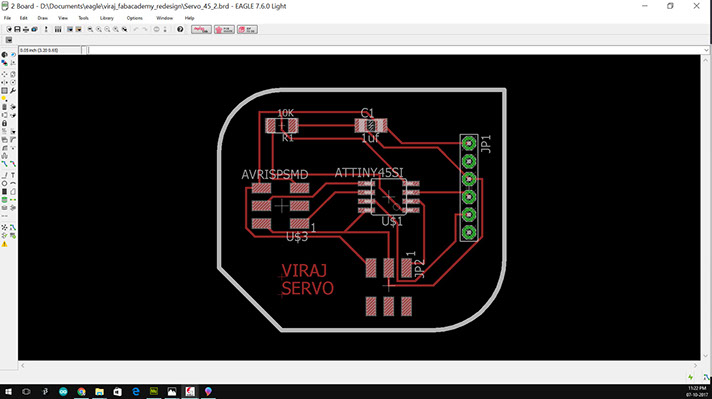Open Microsoft Edge from the taskbar
The image size is (712, 399).
(136, 391)
